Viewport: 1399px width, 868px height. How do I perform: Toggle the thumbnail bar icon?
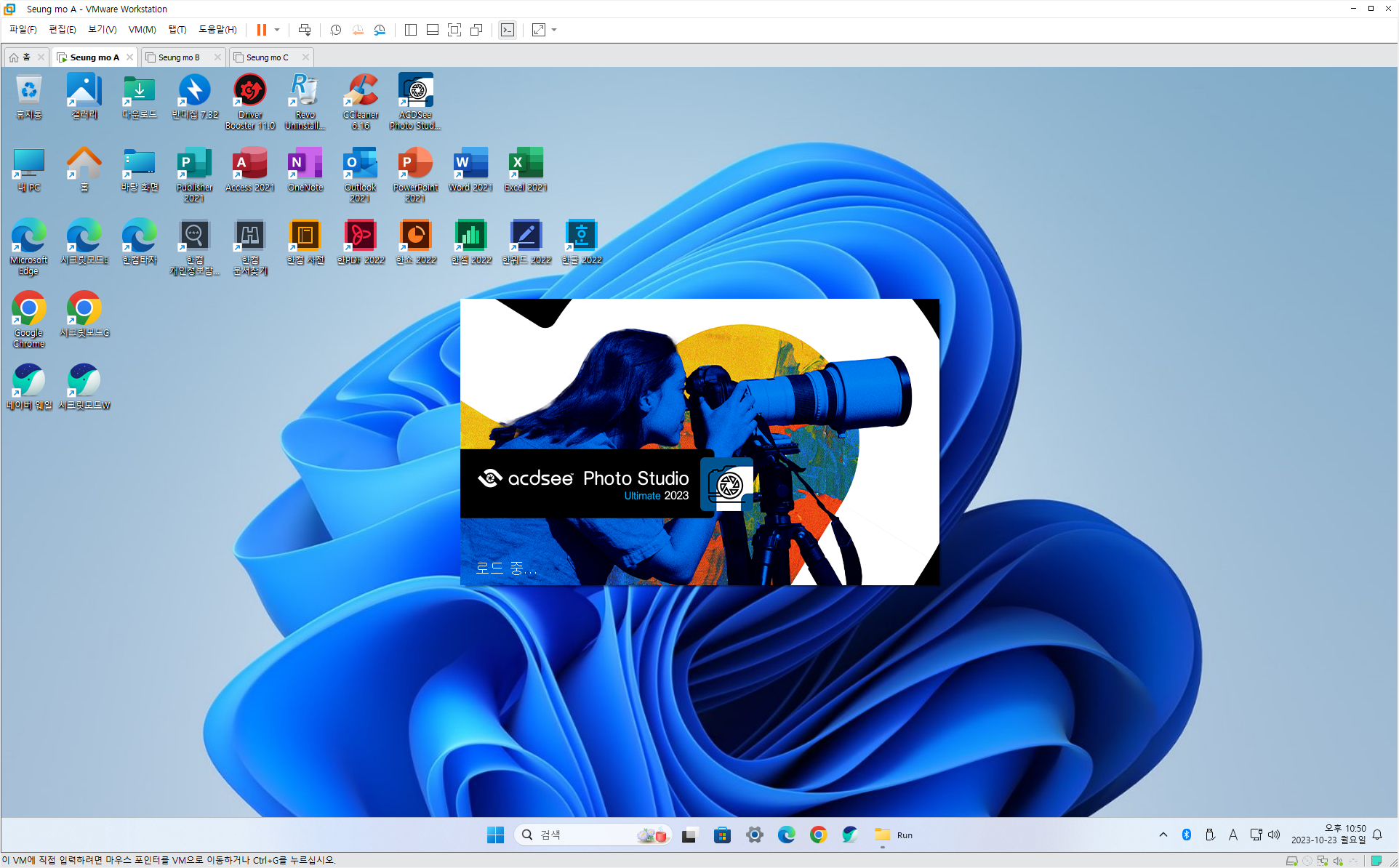point(433,30)
